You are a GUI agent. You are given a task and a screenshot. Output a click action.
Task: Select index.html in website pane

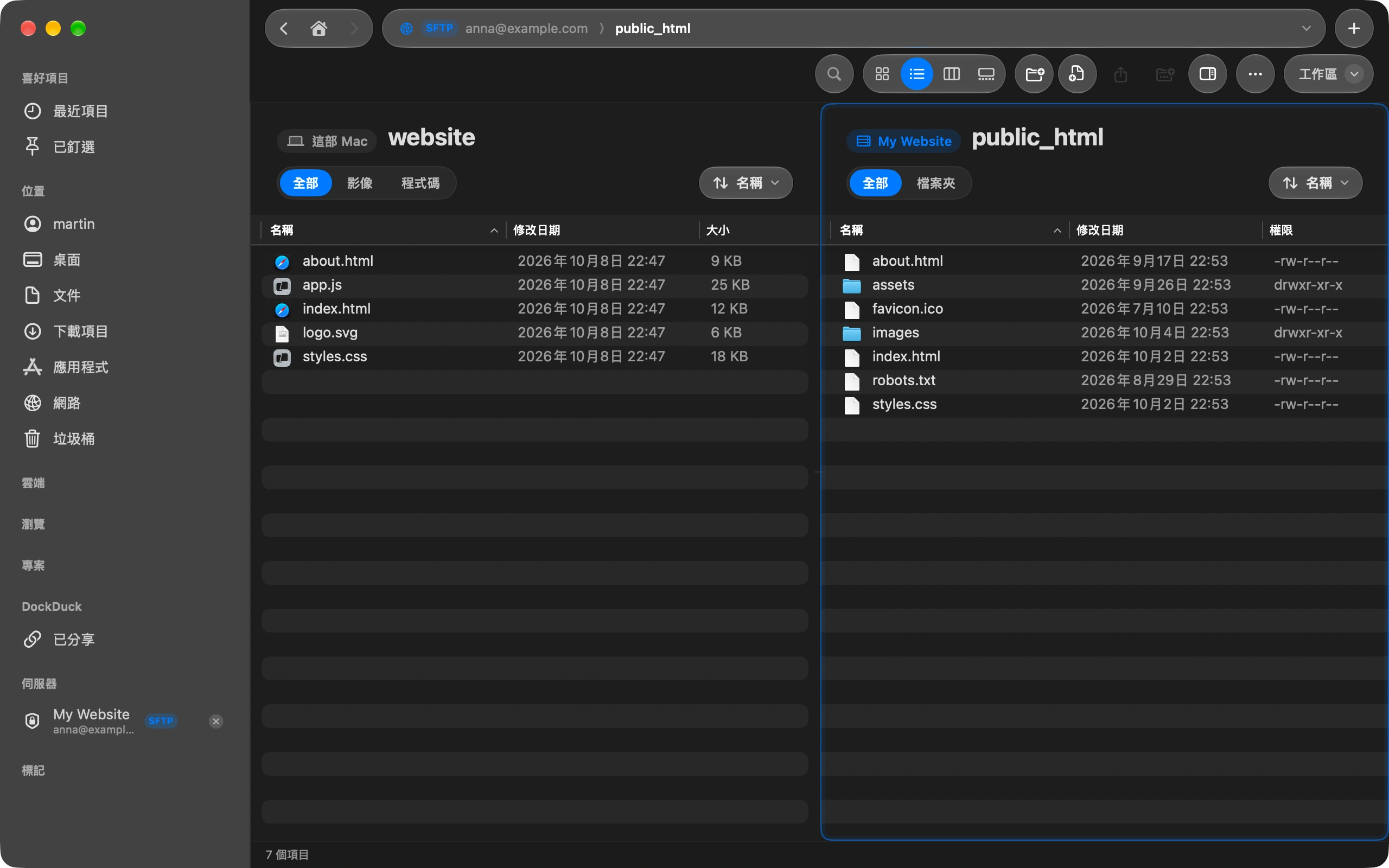535,309
